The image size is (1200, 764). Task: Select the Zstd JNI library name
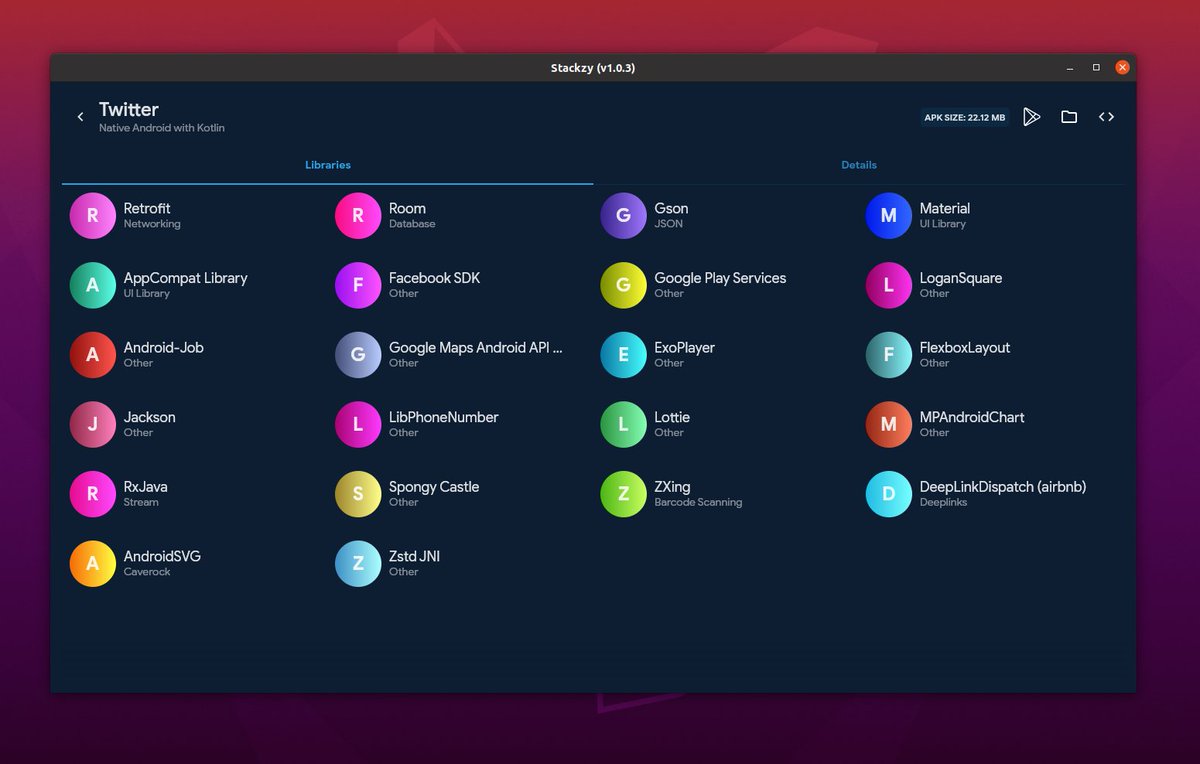pos(414,556)
